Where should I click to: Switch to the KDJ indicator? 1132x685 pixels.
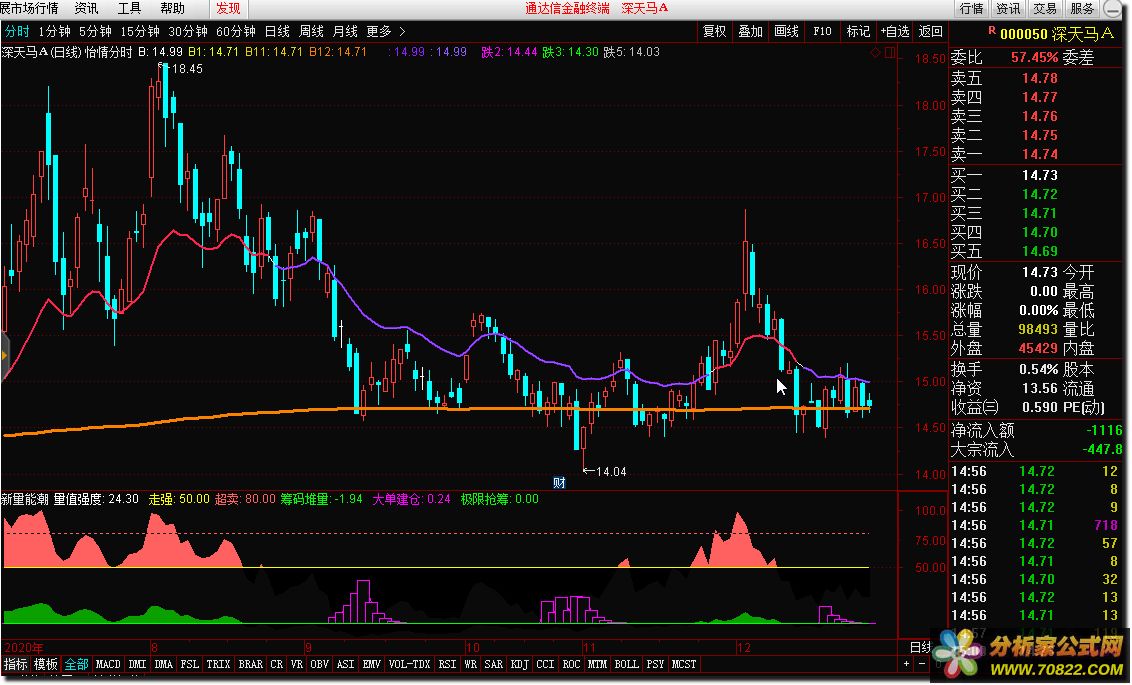coord(520,664)
